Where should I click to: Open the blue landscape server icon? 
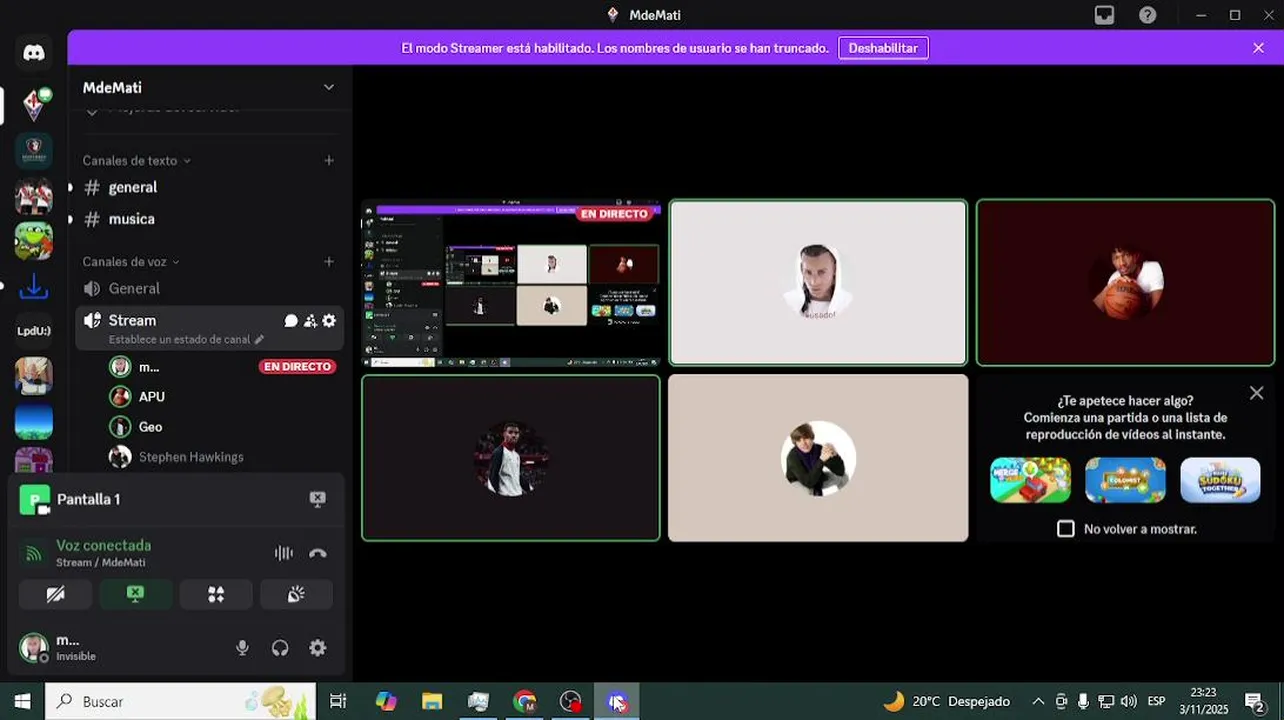click(x=34, y=421)
